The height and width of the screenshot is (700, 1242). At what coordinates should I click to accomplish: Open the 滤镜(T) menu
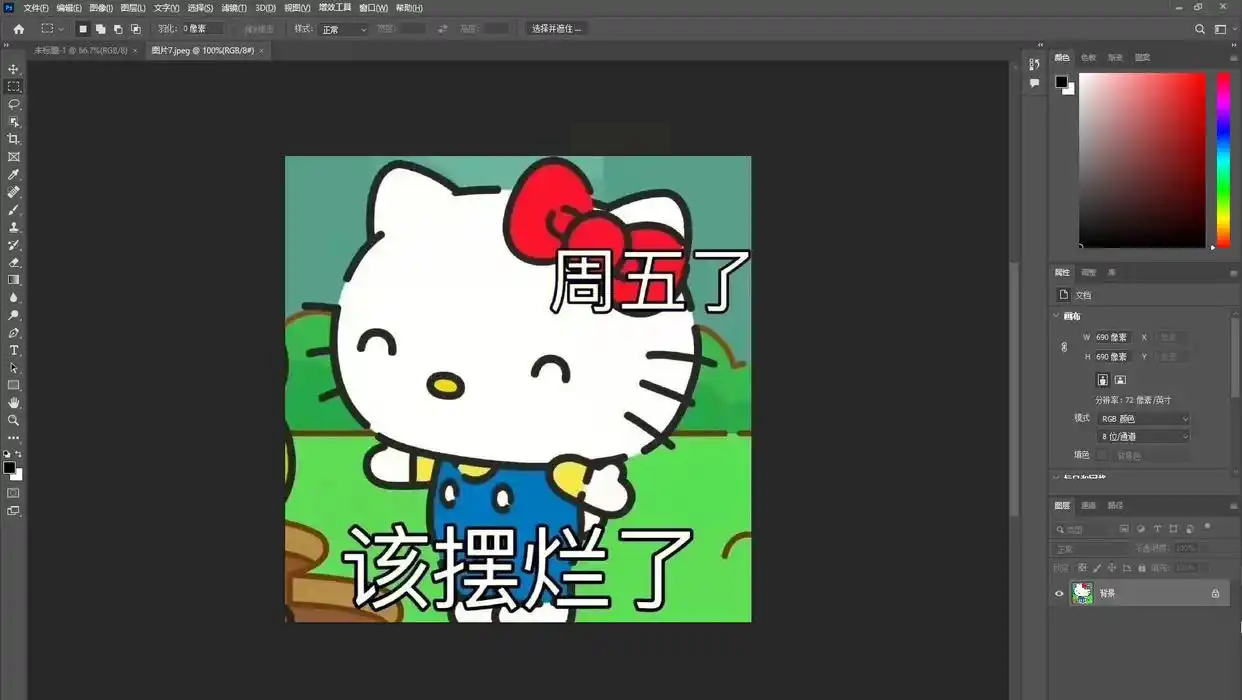[234, 8]
